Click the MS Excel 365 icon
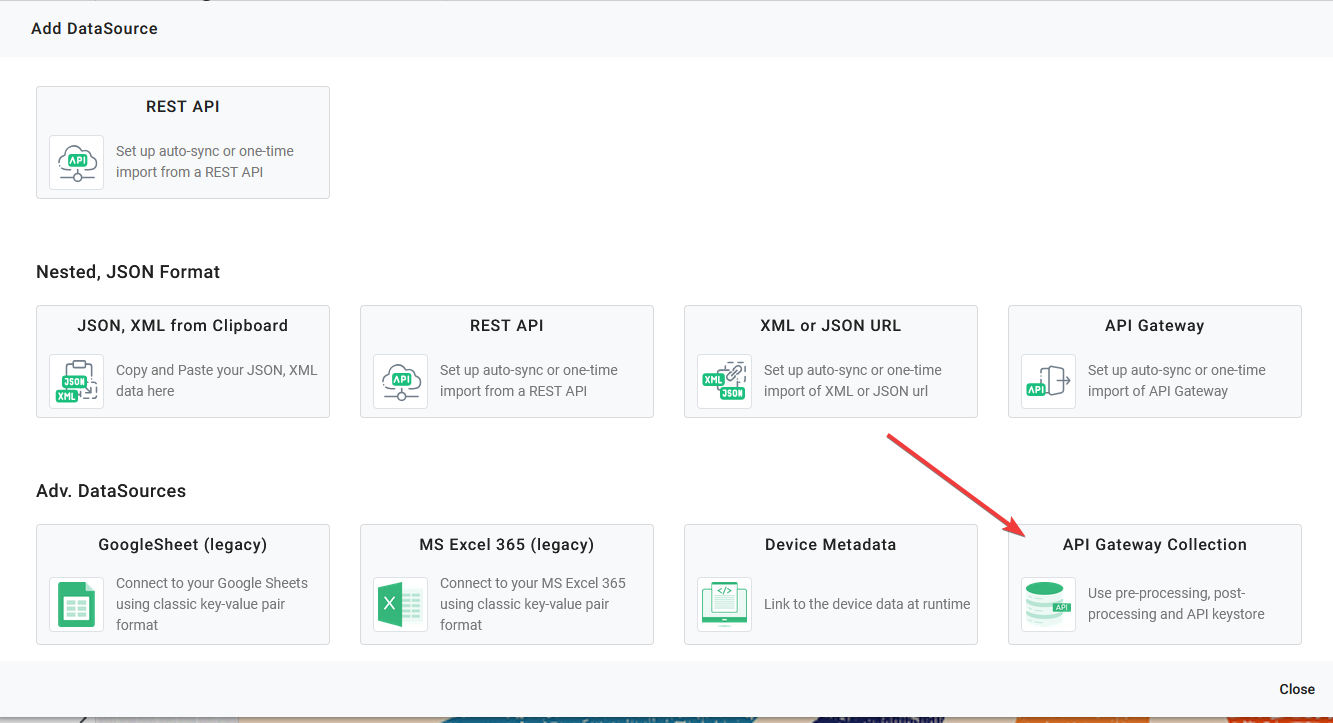The height and width of the screenshot is (723, 1333). 401,604
